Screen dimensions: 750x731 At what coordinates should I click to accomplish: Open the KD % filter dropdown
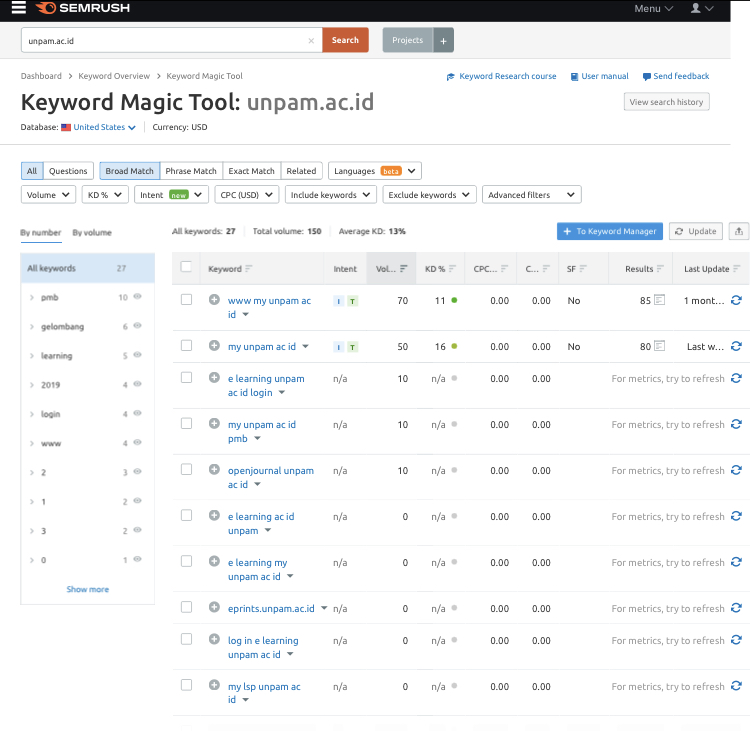coord(105,195)
